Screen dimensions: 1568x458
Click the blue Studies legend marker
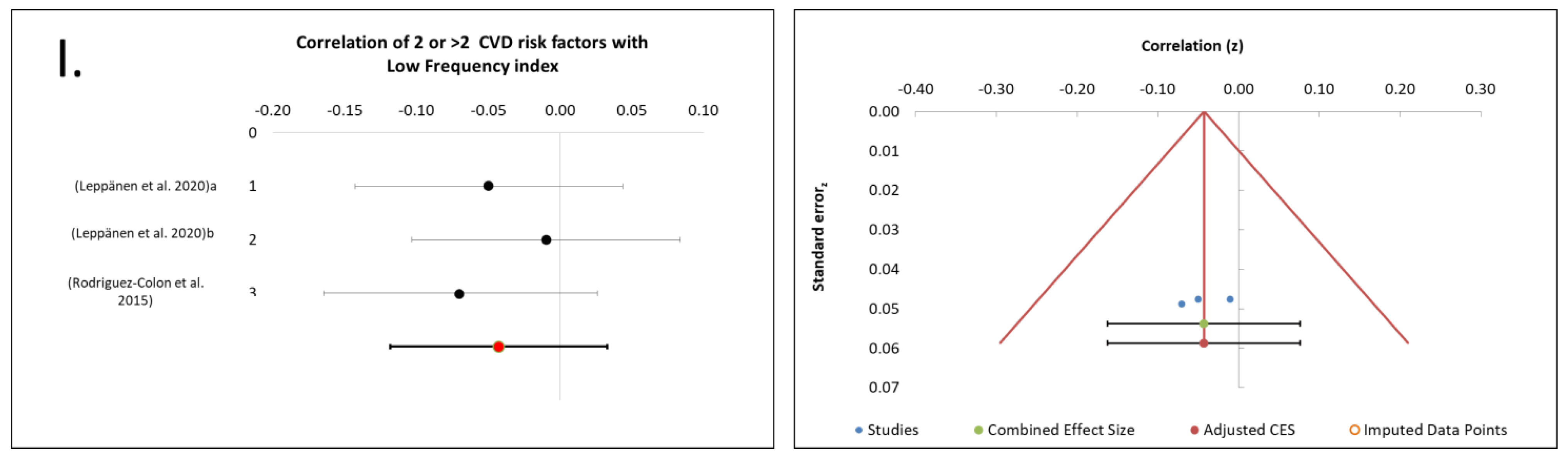[x=859, y=430]
